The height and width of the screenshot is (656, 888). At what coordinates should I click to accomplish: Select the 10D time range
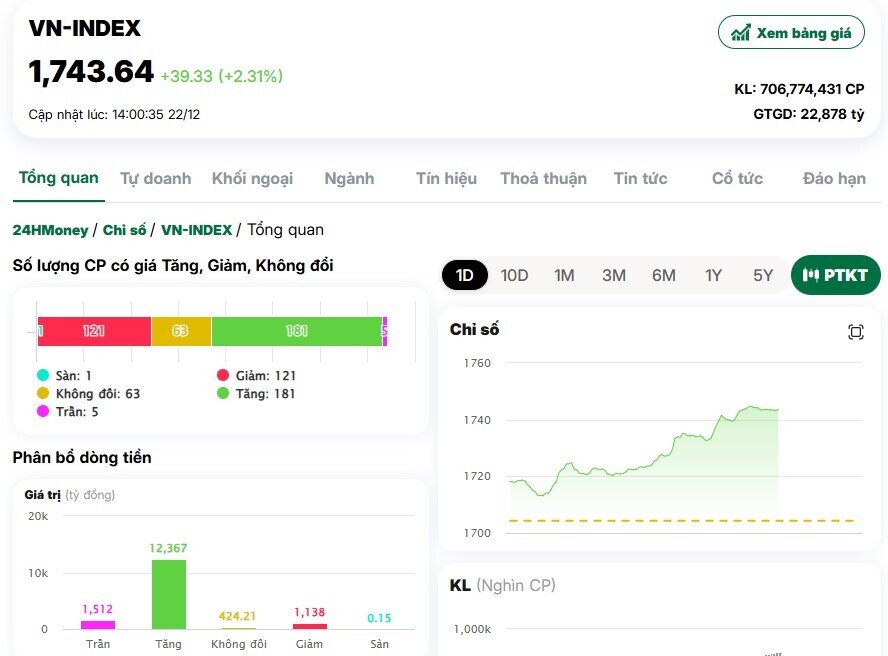(514, 274)
